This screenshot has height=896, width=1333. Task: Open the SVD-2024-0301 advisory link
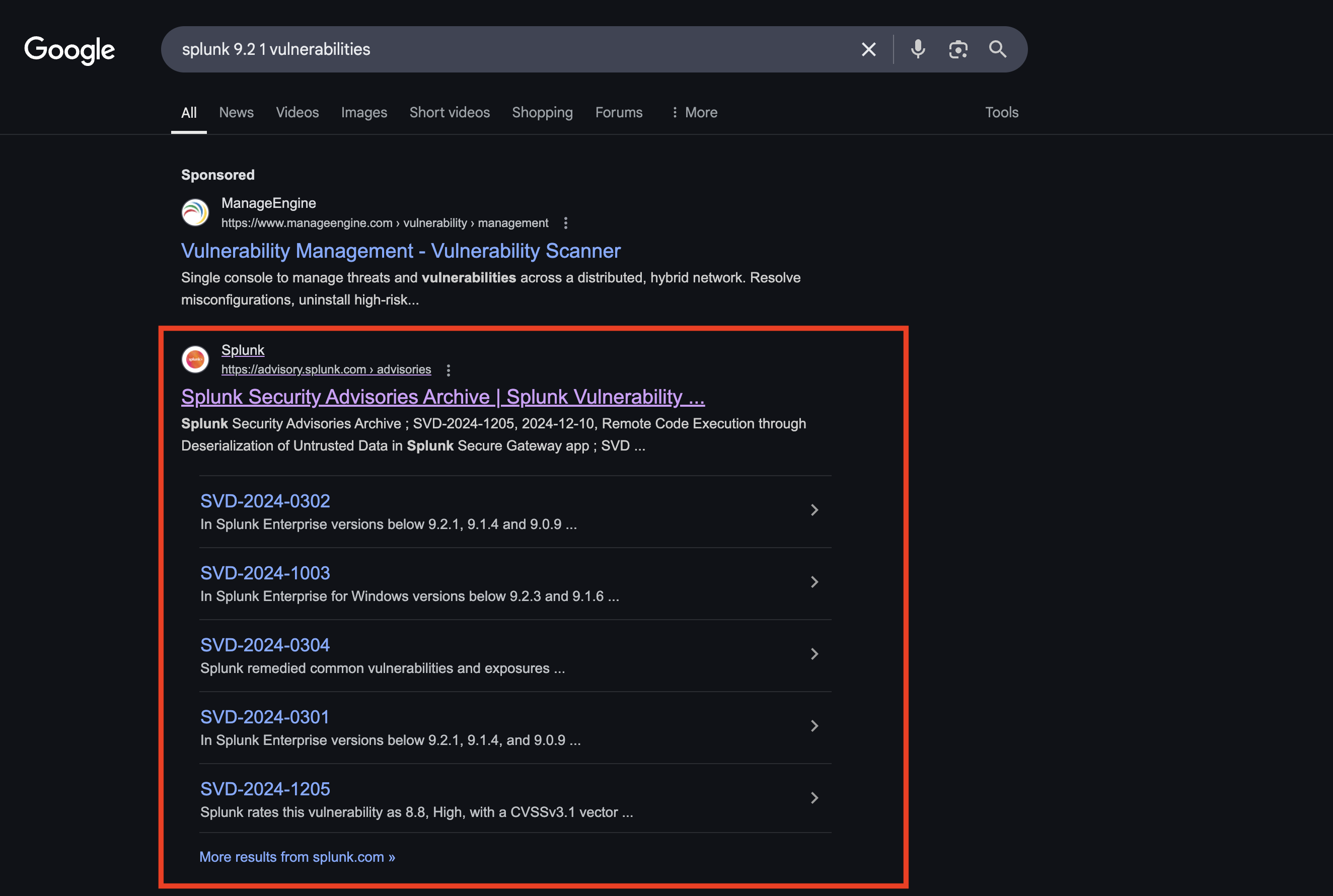(x=265, y=717)
